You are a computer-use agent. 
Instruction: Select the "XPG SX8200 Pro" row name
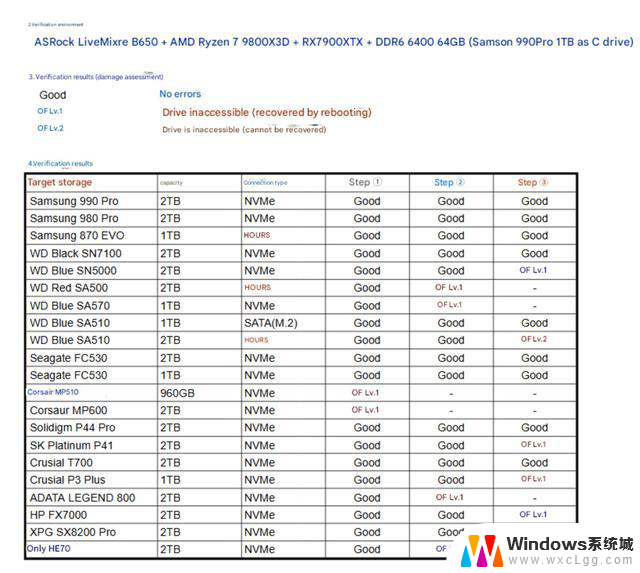(73, 532)
